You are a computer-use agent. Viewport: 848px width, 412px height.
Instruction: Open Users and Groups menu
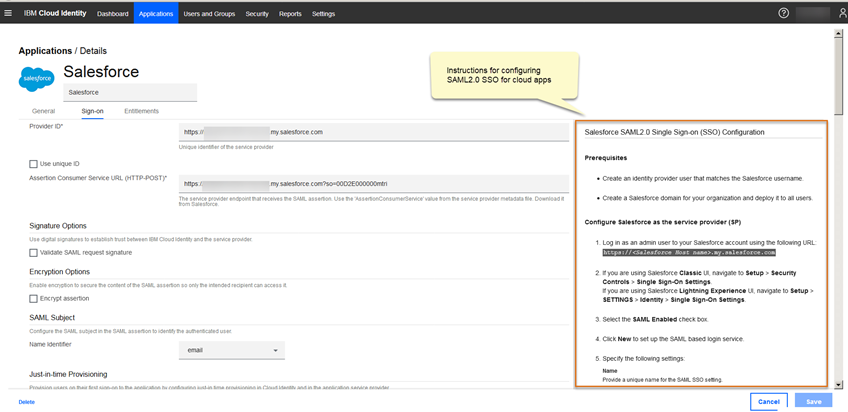209,14
